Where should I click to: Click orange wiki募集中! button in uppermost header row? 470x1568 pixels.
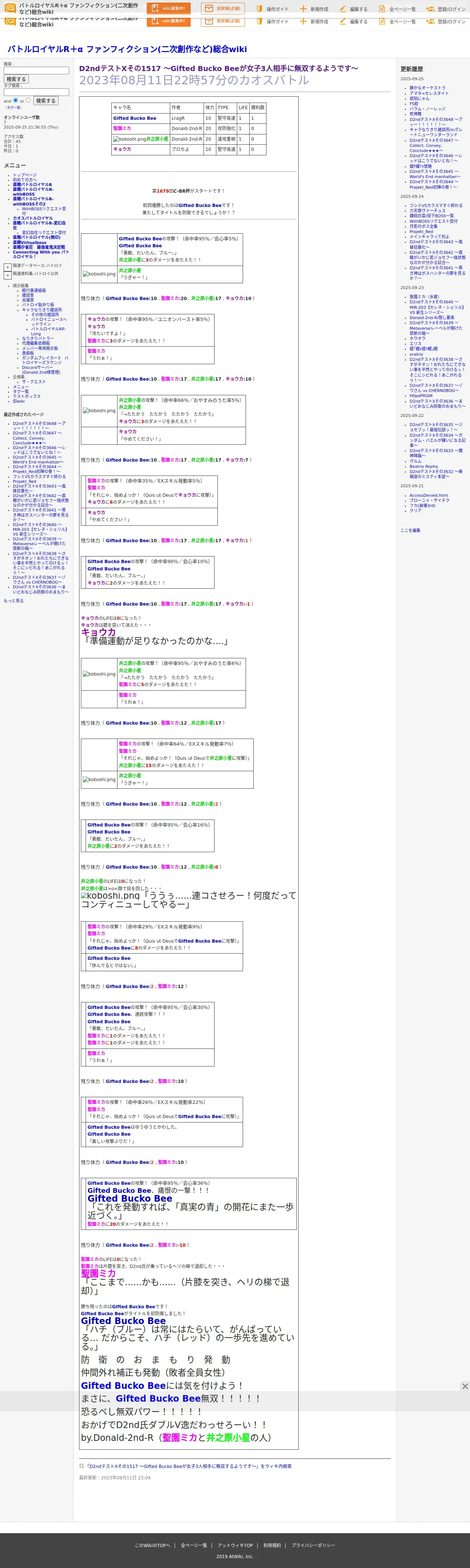(168, 8)
